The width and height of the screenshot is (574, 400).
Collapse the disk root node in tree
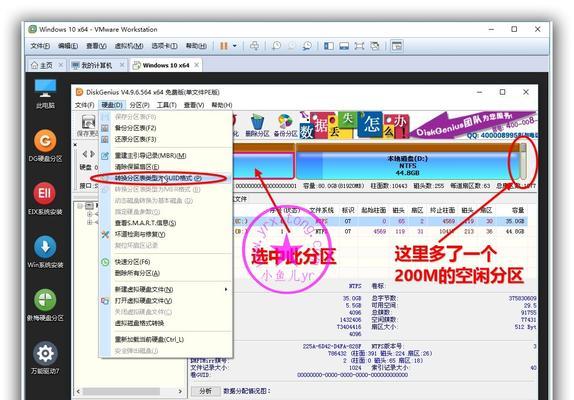[x=80, y=206]
